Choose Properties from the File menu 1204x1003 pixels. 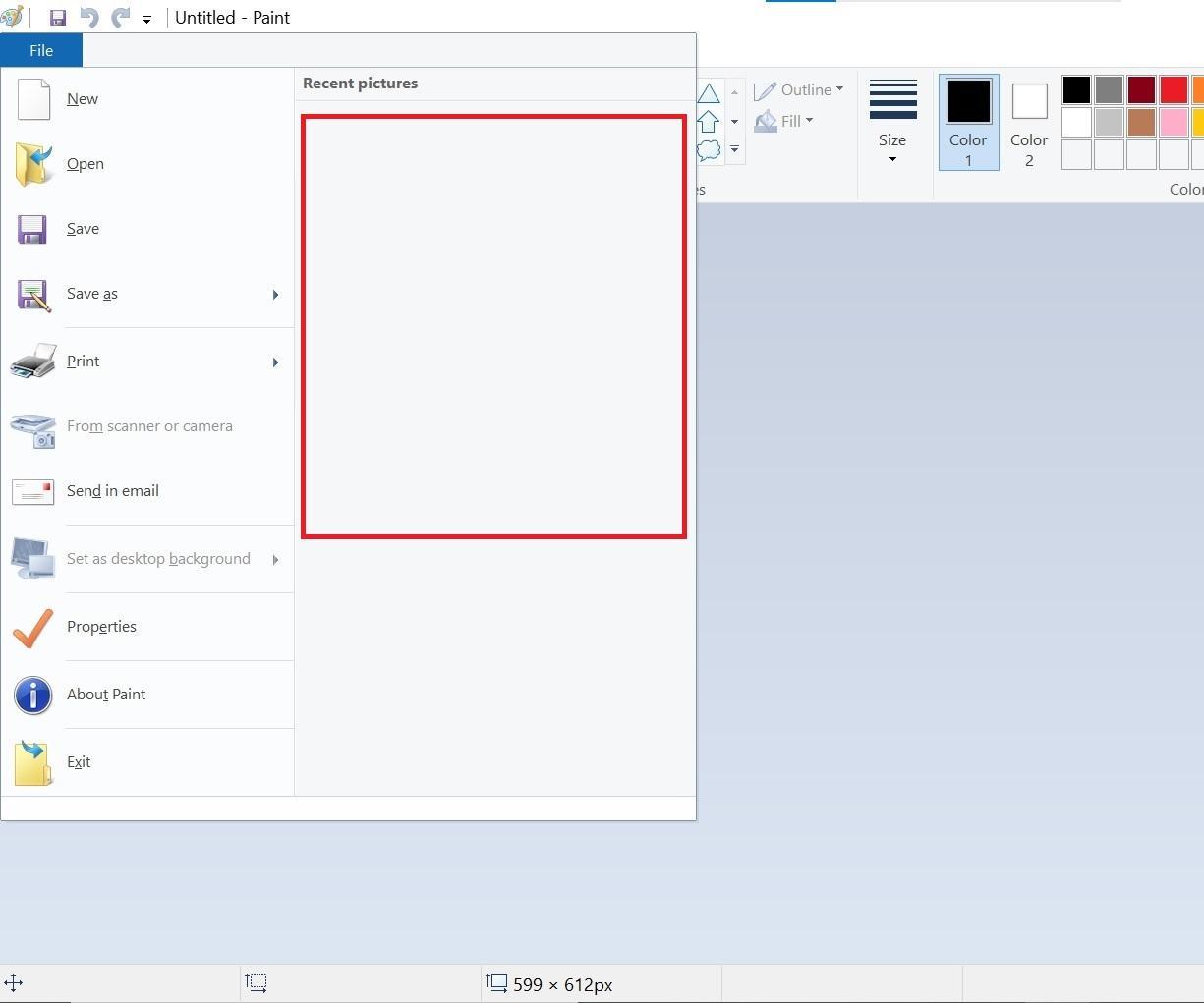coord(101,627)
